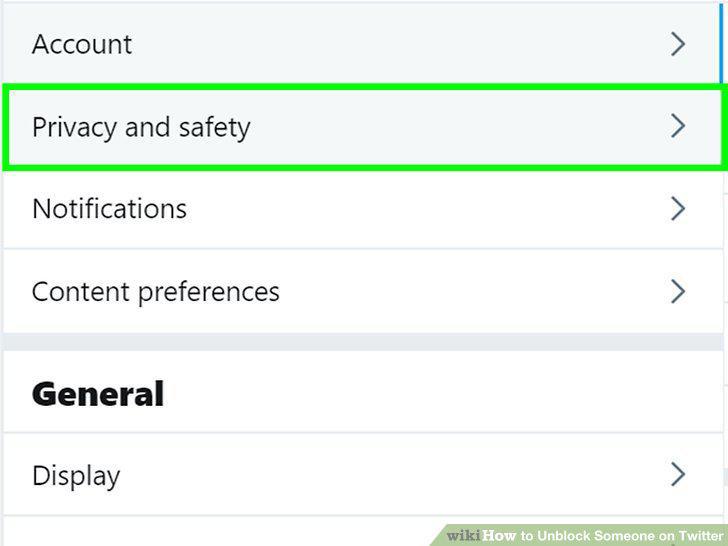
Task: Select the Account settings label
Action: click(82, 45)
